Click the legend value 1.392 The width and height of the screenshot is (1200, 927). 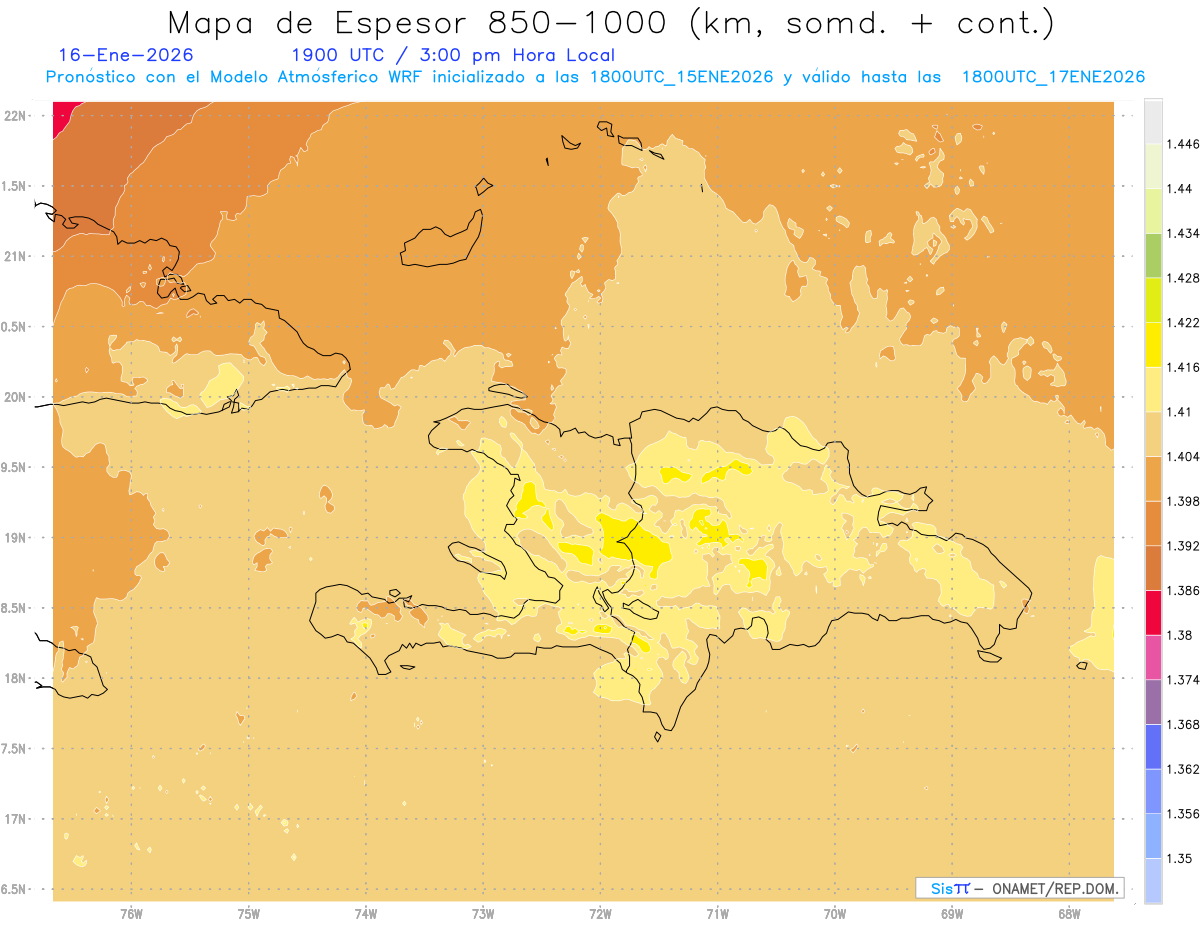click(x=1182, y=546)
